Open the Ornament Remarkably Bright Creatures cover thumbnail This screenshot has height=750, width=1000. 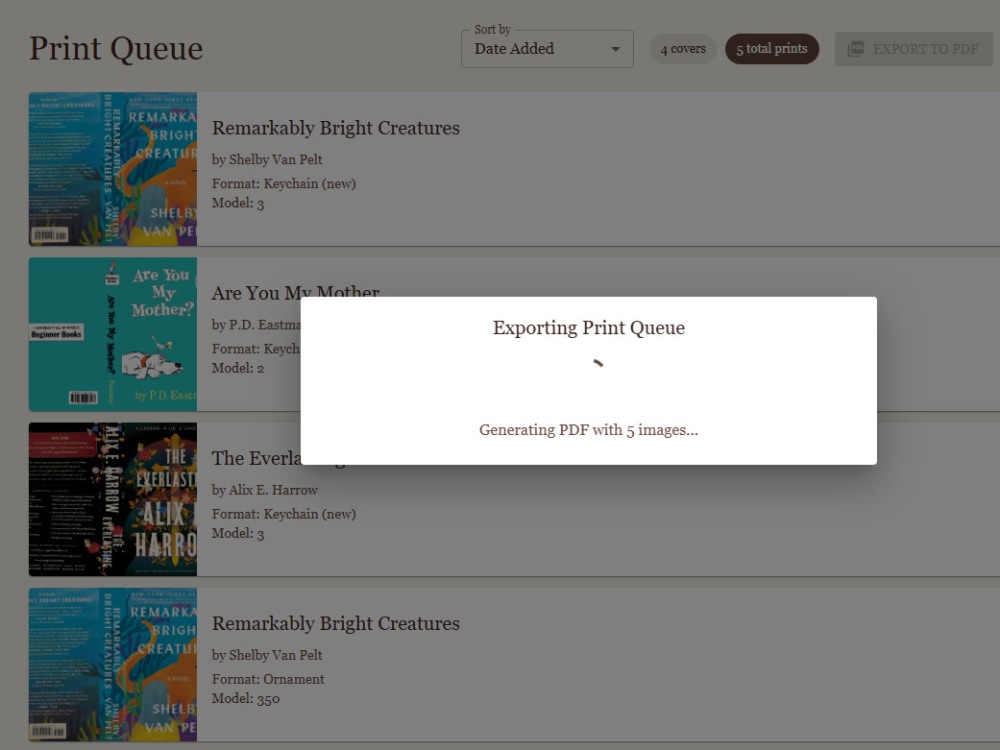pyautogui.click(x=113, y=665)
